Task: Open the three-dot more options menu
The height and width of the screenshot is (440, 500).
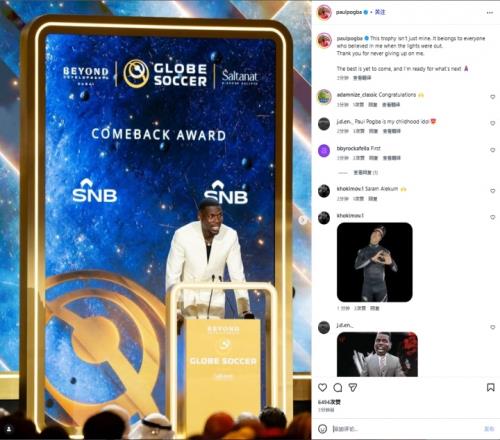Action: [x=489, y=13]
